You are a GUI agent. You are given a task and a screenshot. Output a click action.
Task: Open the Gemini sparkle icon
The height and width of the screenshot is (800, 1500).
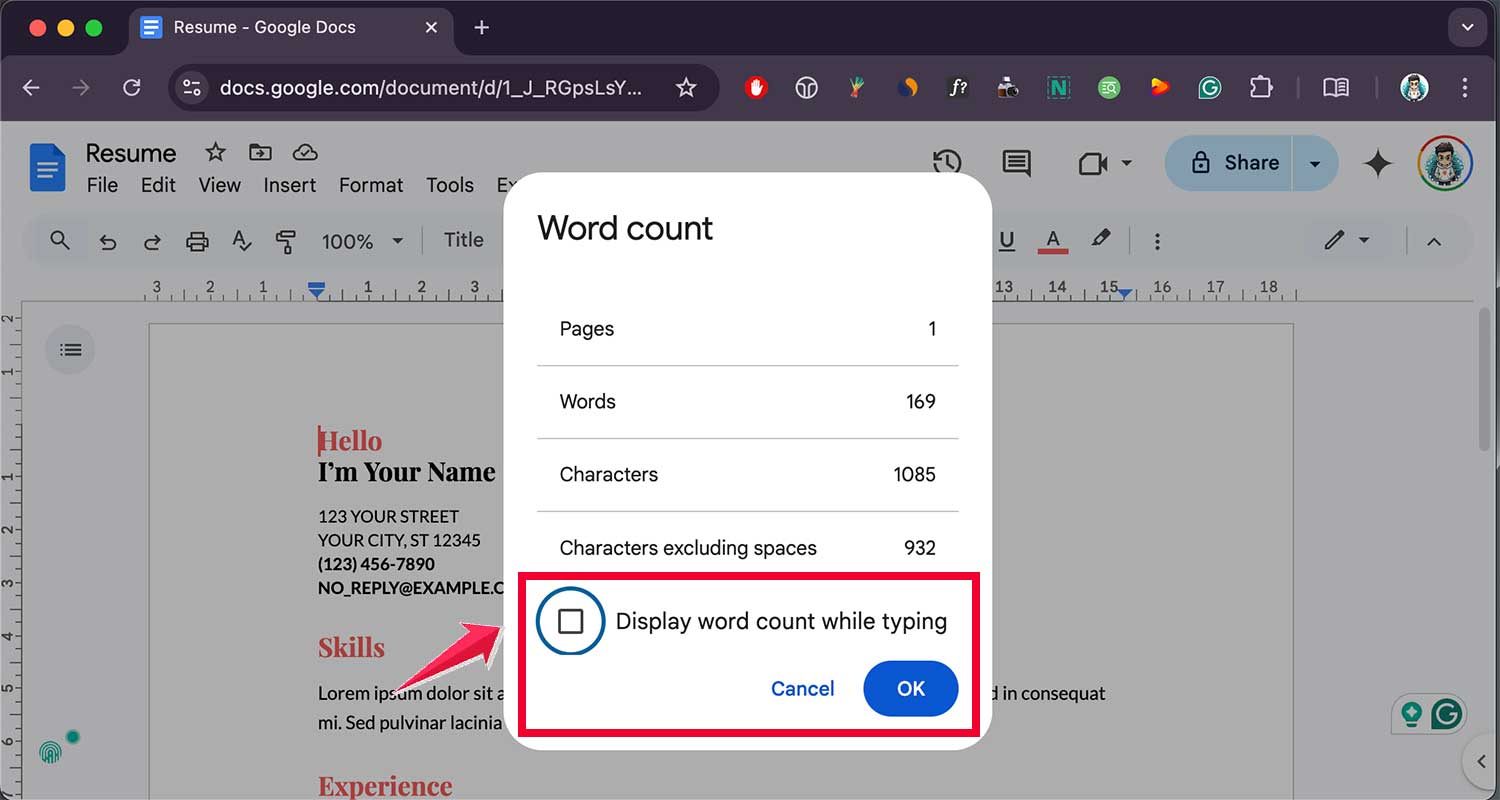coord(1377,163)
